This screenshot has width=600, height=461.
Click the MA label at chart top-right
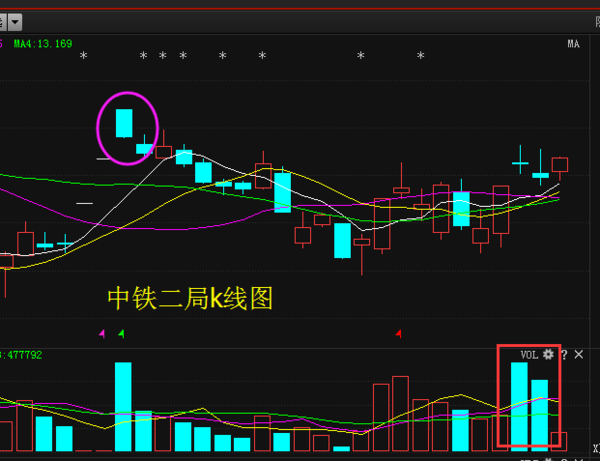[x=573, y=44]
